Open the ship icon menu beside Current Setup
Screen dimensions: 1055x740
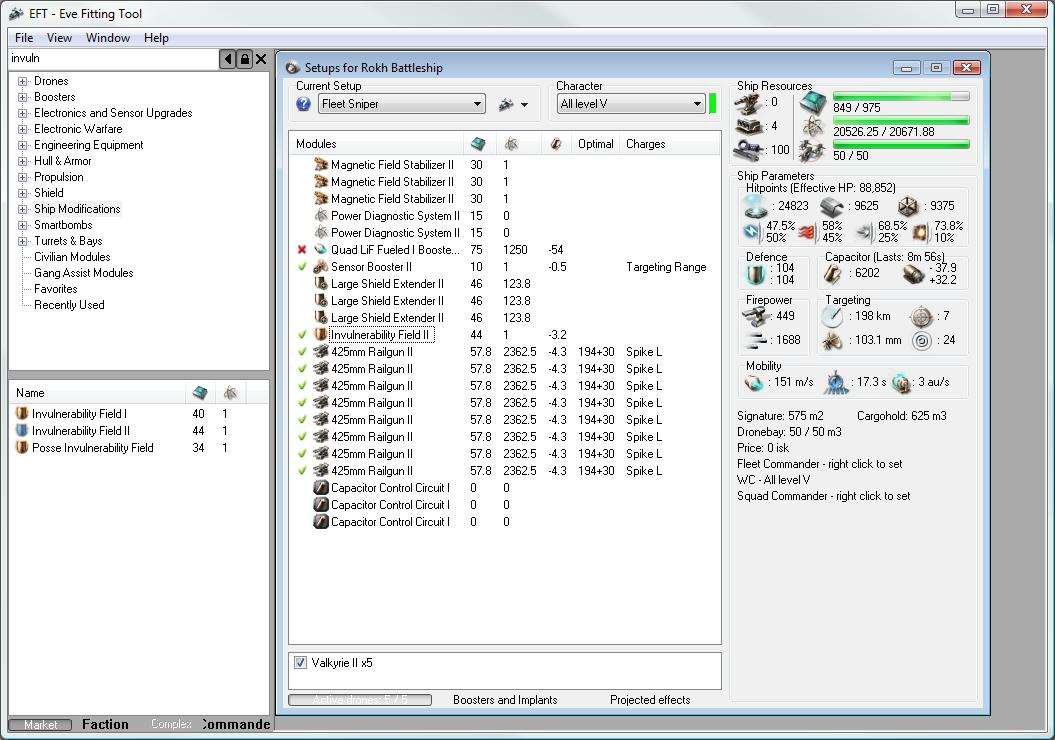[x=513, y=104]
